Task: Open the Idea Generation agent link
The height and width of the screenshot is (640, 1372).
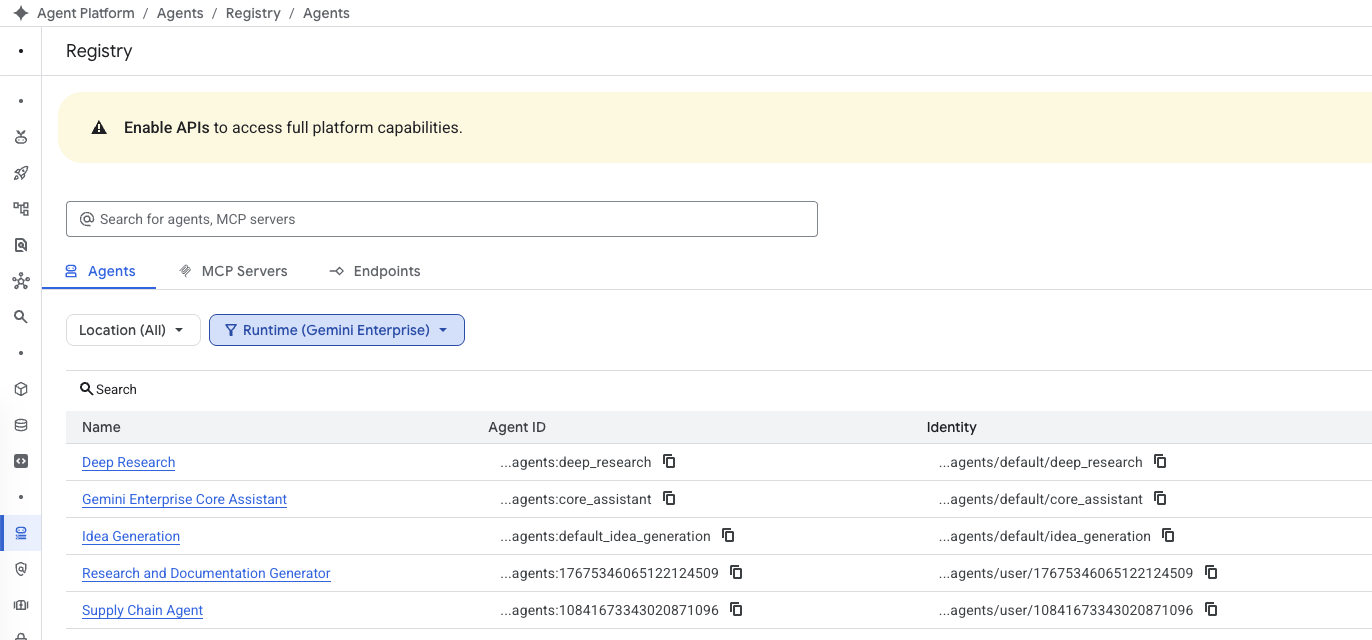Action: pos(131,536)
